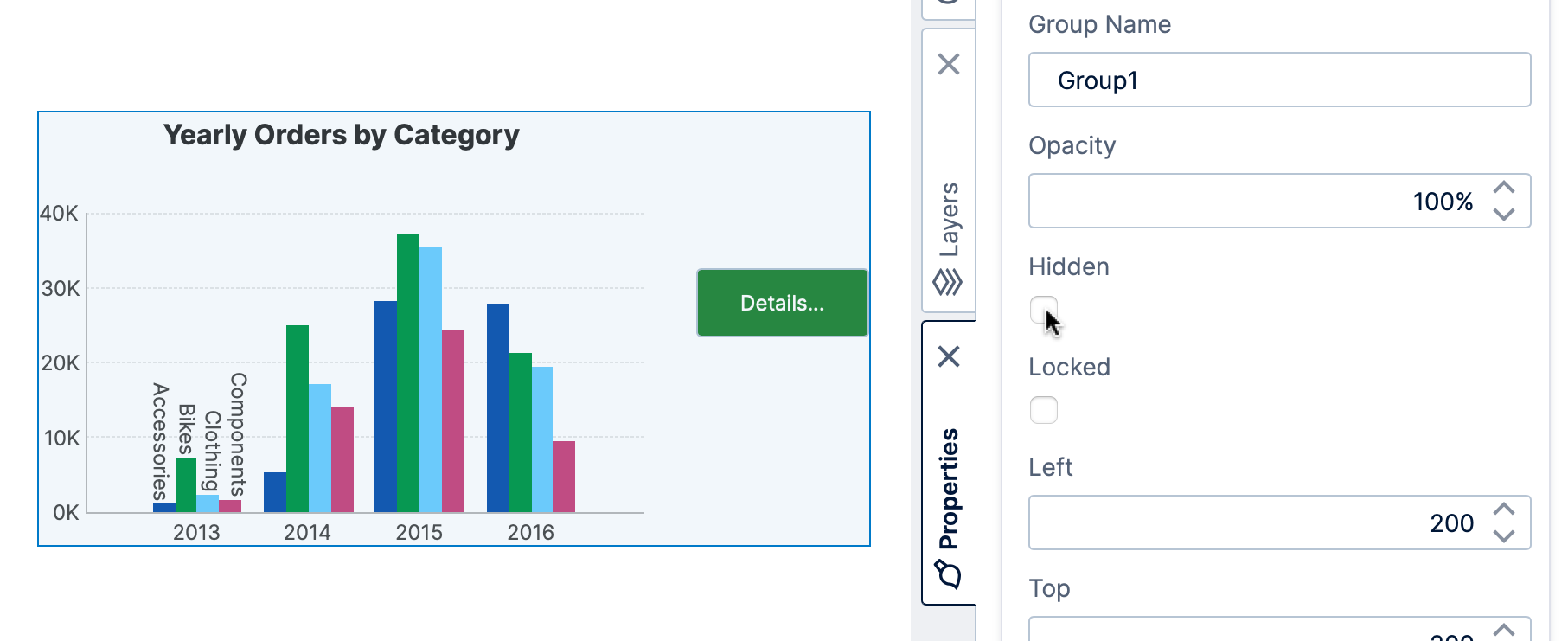Open the Properties tab
The height and width of the screenshot is (641, 1568).
click(x=949, y=484)
